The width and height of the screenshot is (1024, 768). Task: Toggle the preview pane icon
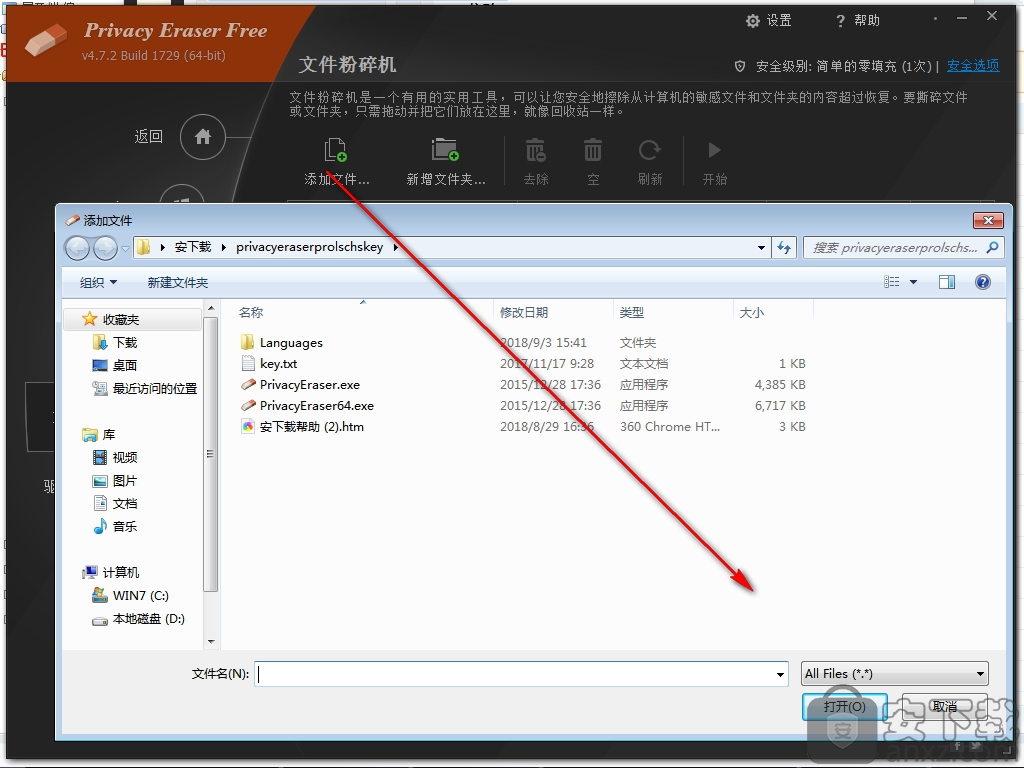coord(946,282)
